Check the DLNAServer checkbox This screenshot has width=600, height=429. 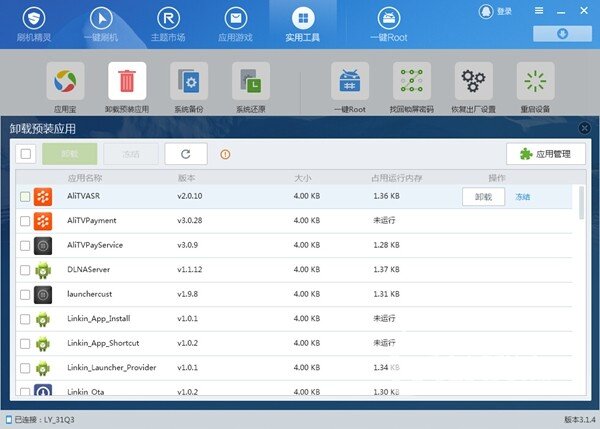click(25, 270)
